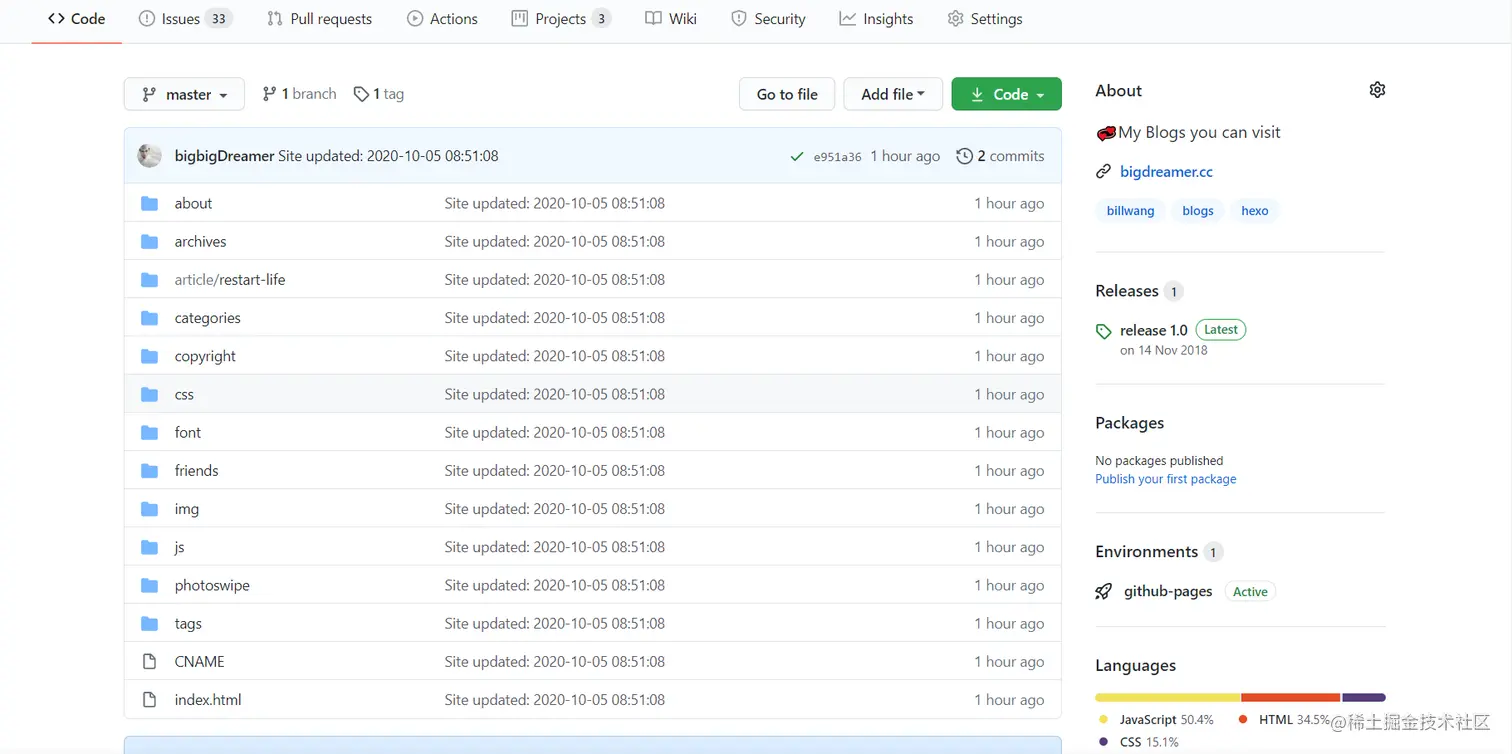Open the Security tab
Screen dimensions: 1512x754
[768, 19]
